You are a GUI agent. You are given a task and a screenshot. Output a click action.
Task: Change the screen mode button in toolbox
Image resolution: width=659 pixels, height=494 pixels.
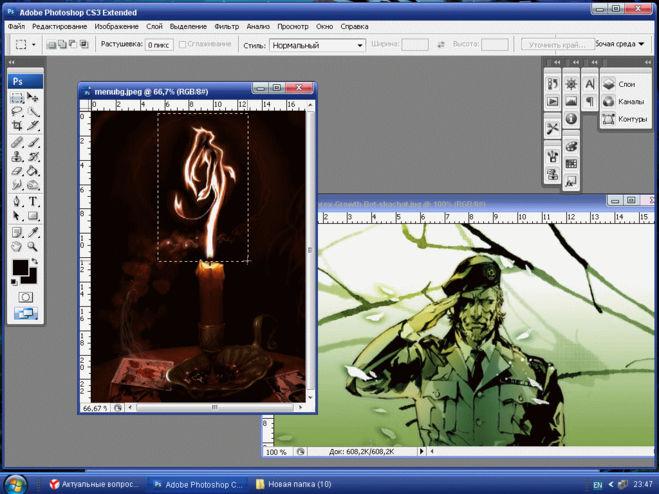25,314
